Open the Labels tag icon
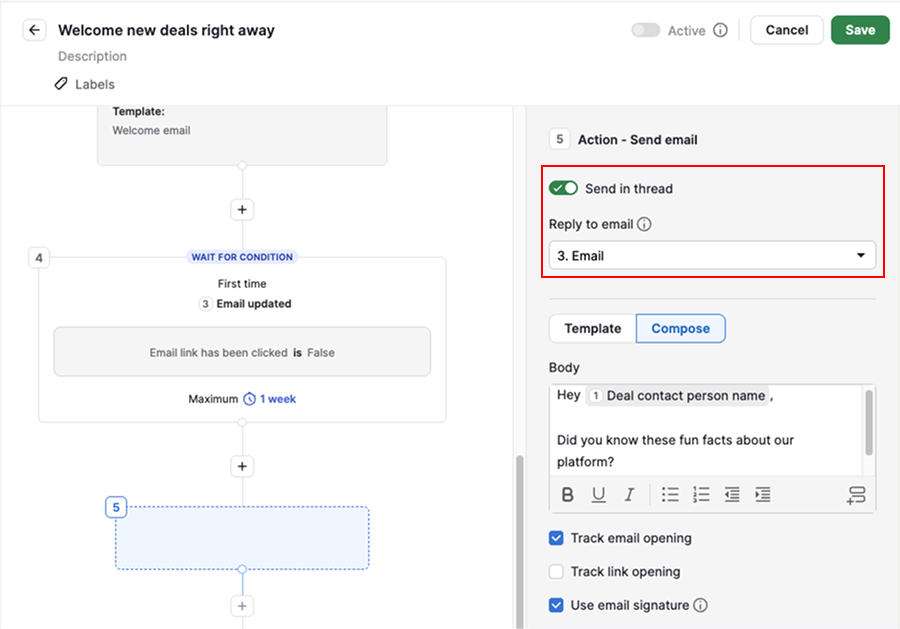900x629 pixels. 61,84
